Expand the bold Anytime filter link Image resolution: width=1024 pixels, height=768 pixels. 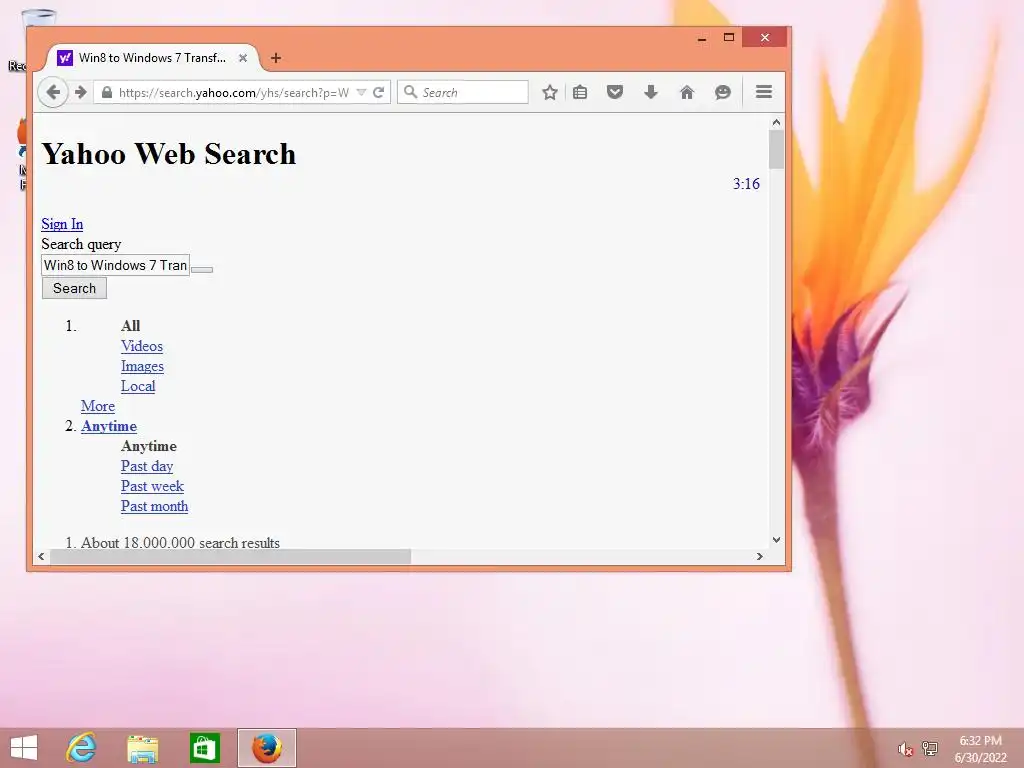click(x=109, y=426)
